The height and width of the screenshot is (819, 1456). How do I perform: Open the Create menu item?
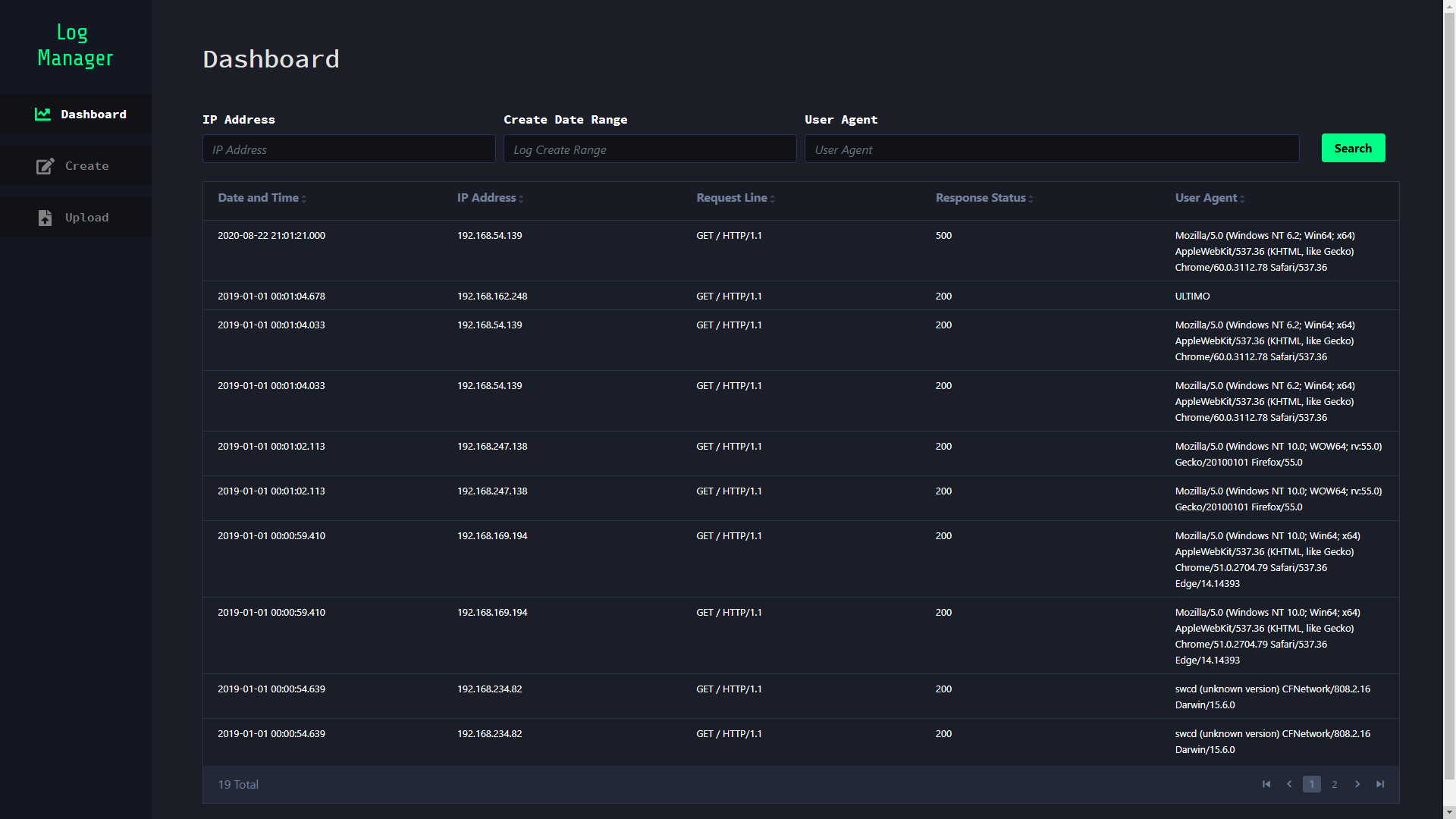pos(86,166)
